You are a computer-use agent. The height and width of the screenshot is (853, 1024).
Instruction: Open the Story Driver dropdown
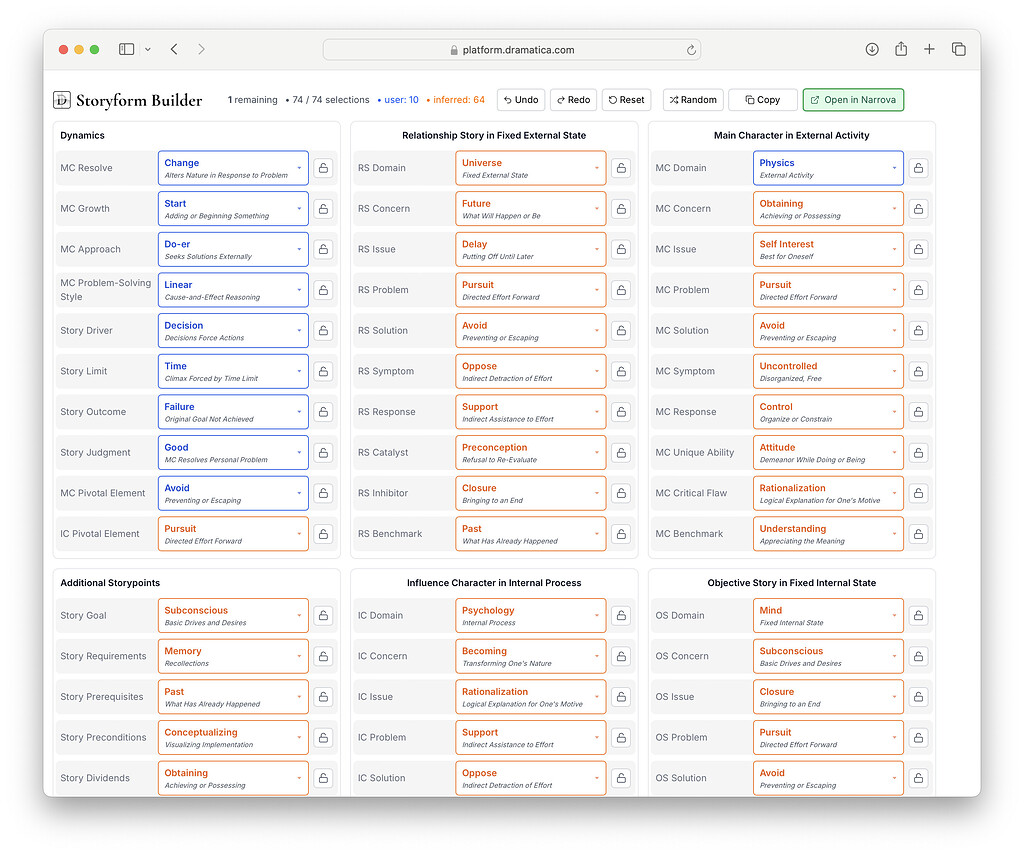pyautogui.click(x=232, y=330)
